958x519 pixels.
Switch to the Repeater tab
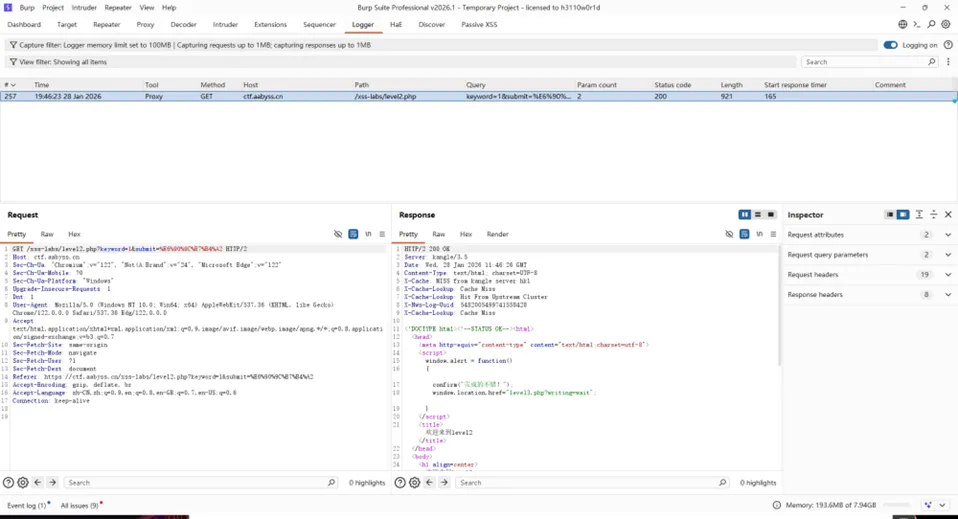pos(106,24)
